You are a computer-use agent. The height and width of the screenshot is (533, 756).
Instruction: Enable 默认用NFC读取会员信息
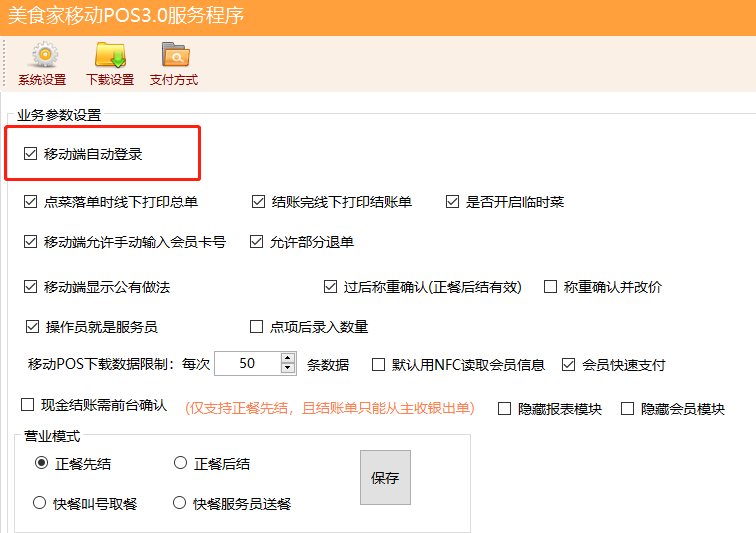click(x=379, y=365)
